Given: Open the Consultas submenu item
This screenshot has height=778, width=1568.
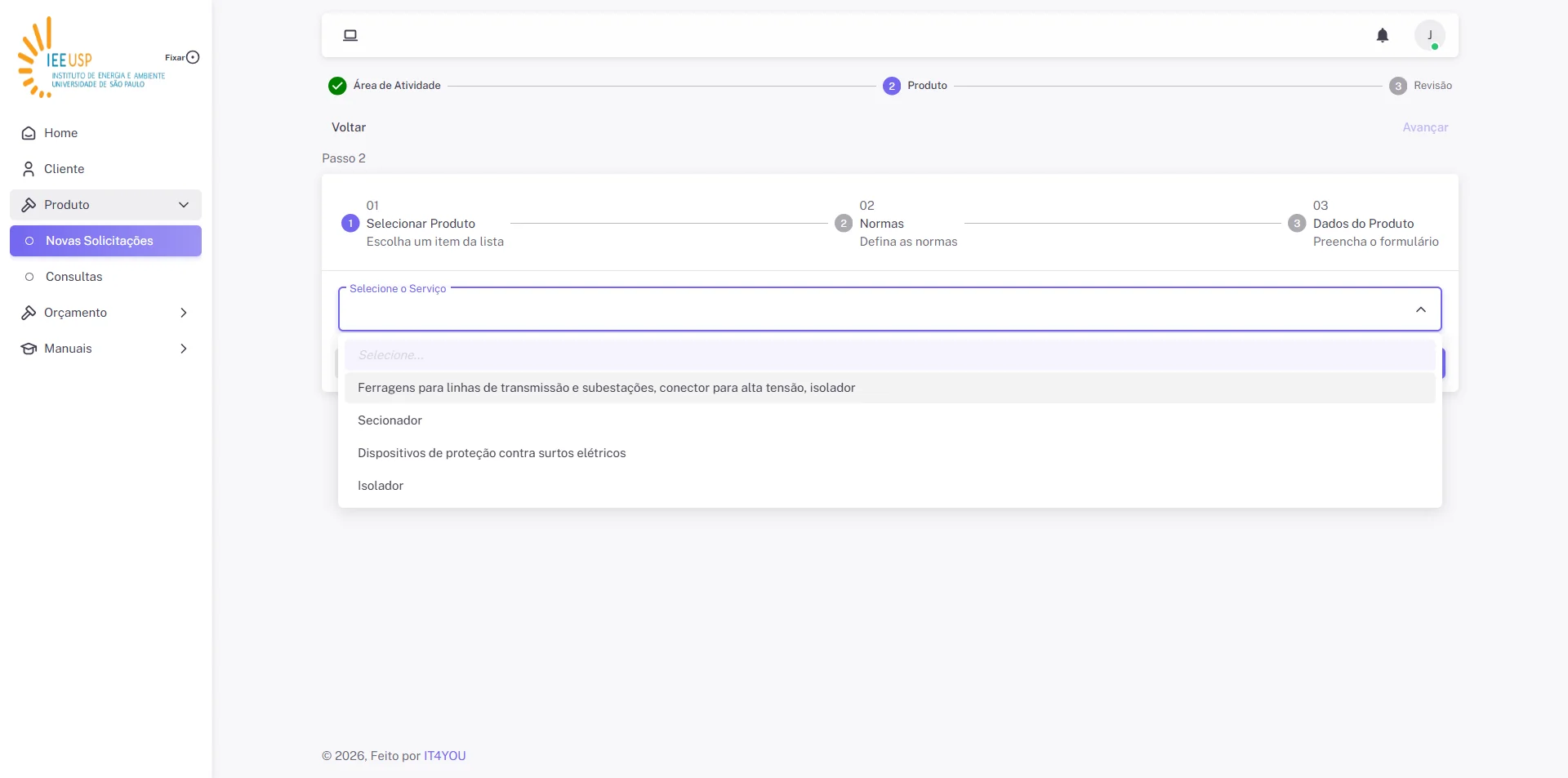Looking at the screenshot, I should click(105, 277).
